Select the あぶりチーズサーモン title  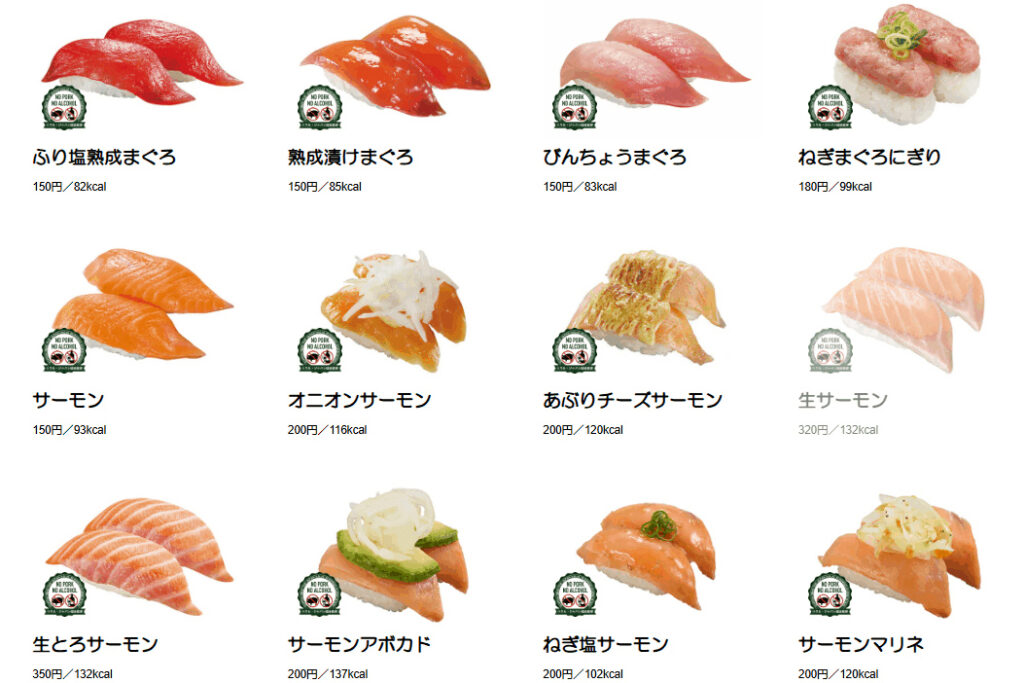click(632, 400)
